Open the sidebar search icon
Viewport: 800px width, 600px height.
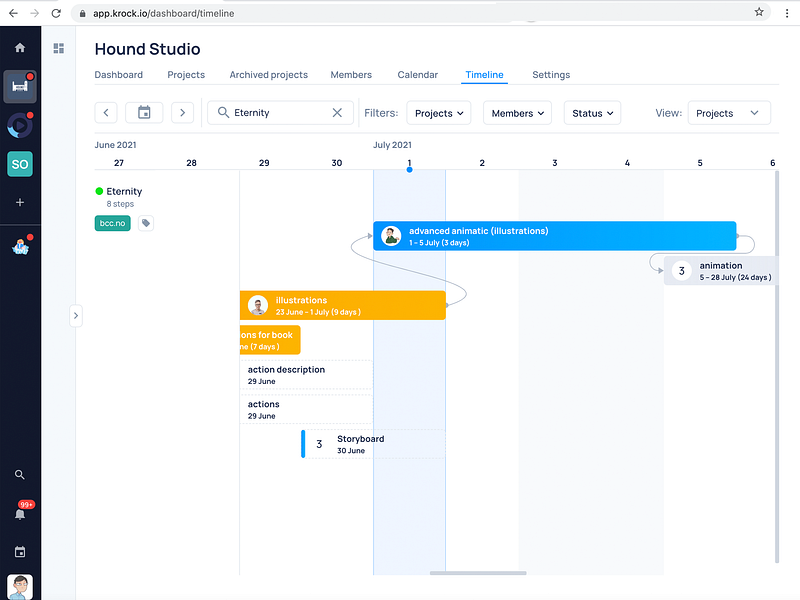point(20,474)
